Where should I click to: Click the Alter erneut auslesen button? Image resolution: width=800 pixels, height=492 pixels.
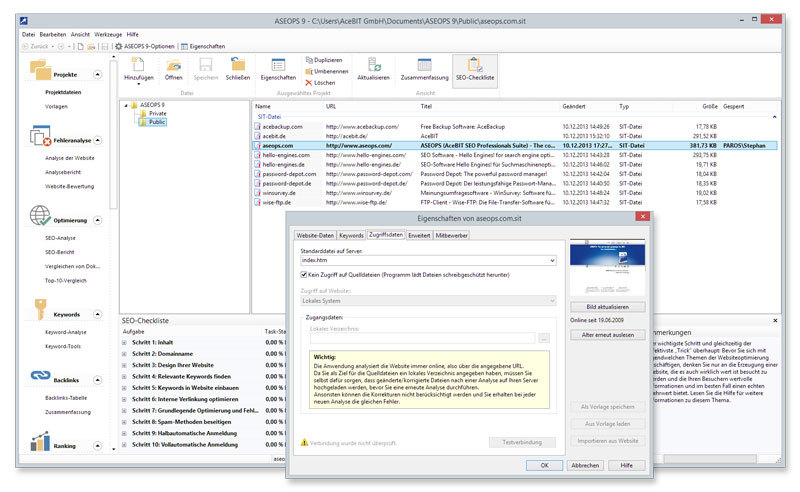pos(608,335)
